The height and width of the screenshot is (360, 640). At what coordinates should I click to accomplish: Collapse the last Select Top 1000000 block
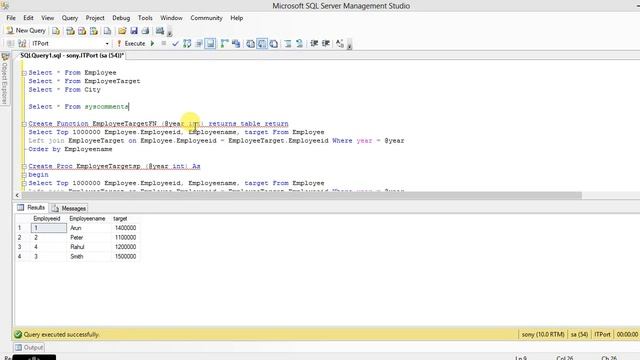click(24, 184)
